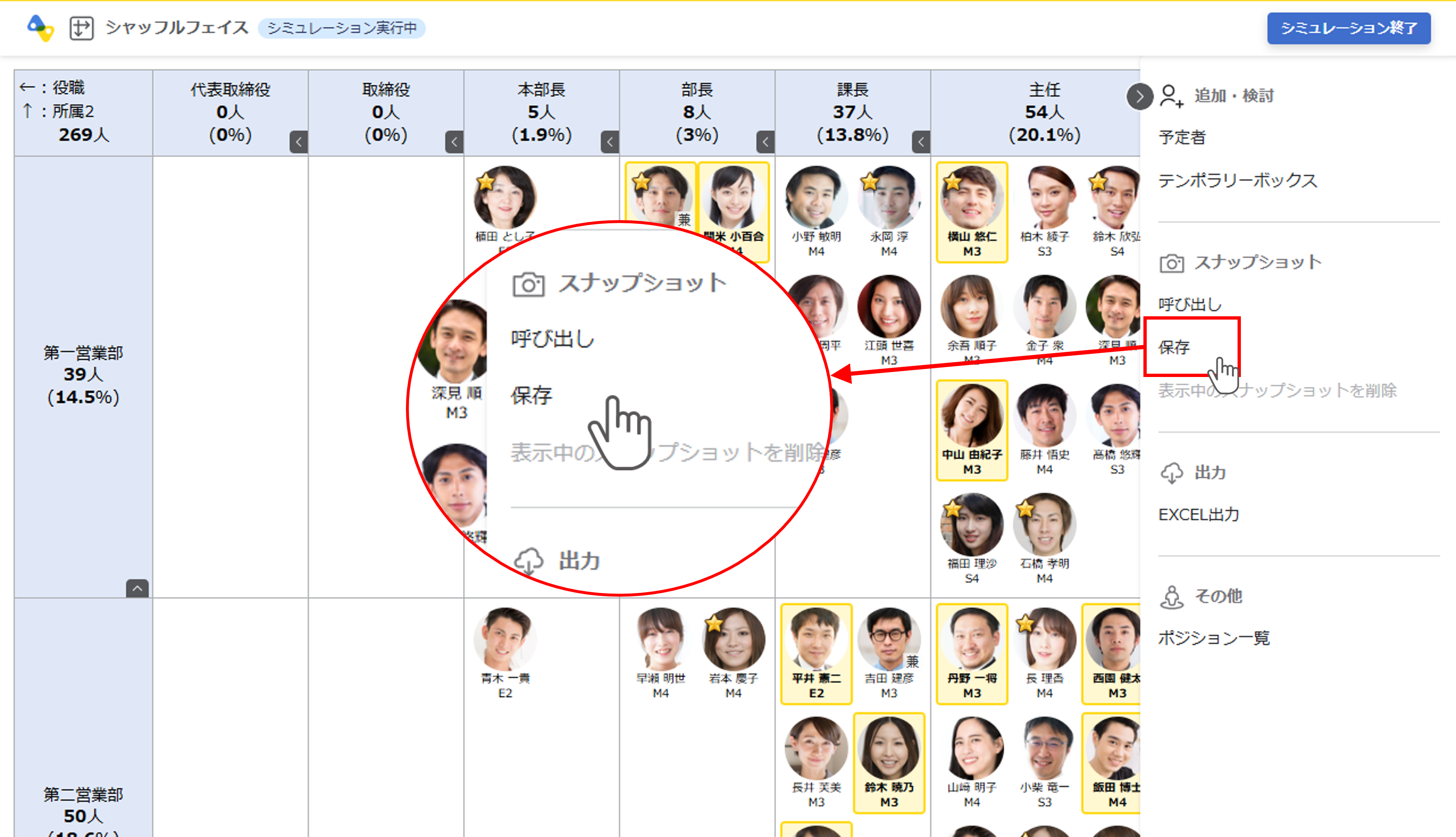The image size is (1456, 837).
Task: Open ポジション一覧
Action: pyautogui.click(x=1214, y=638)
